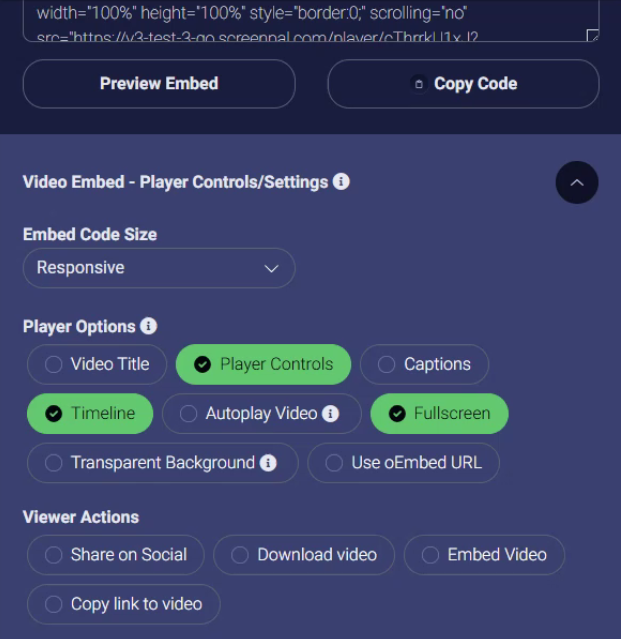Enable Use oEmbed URL option
This screenshot has height=639, width=621.
click(403, 463)
